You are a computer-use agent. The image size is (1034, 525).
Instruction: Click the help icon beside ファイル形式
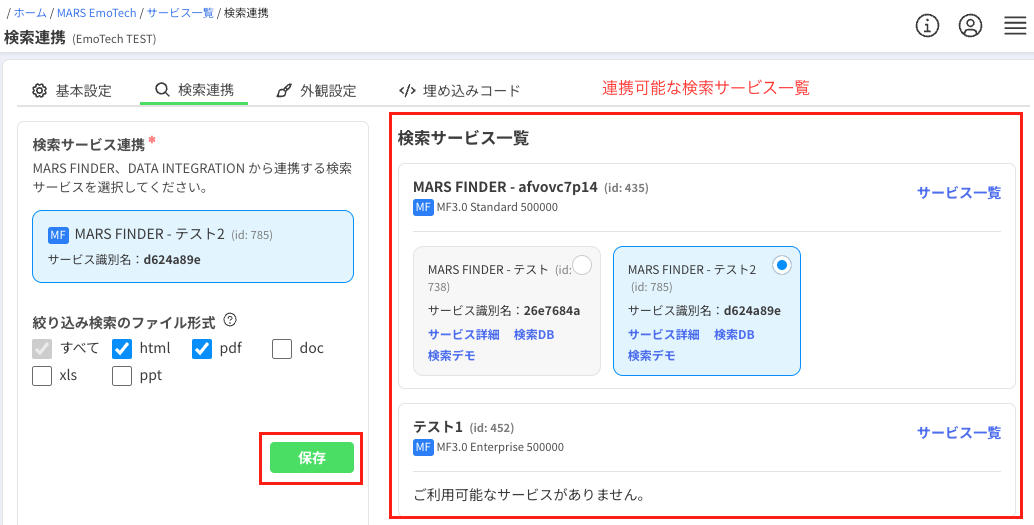tap(229, 320)
